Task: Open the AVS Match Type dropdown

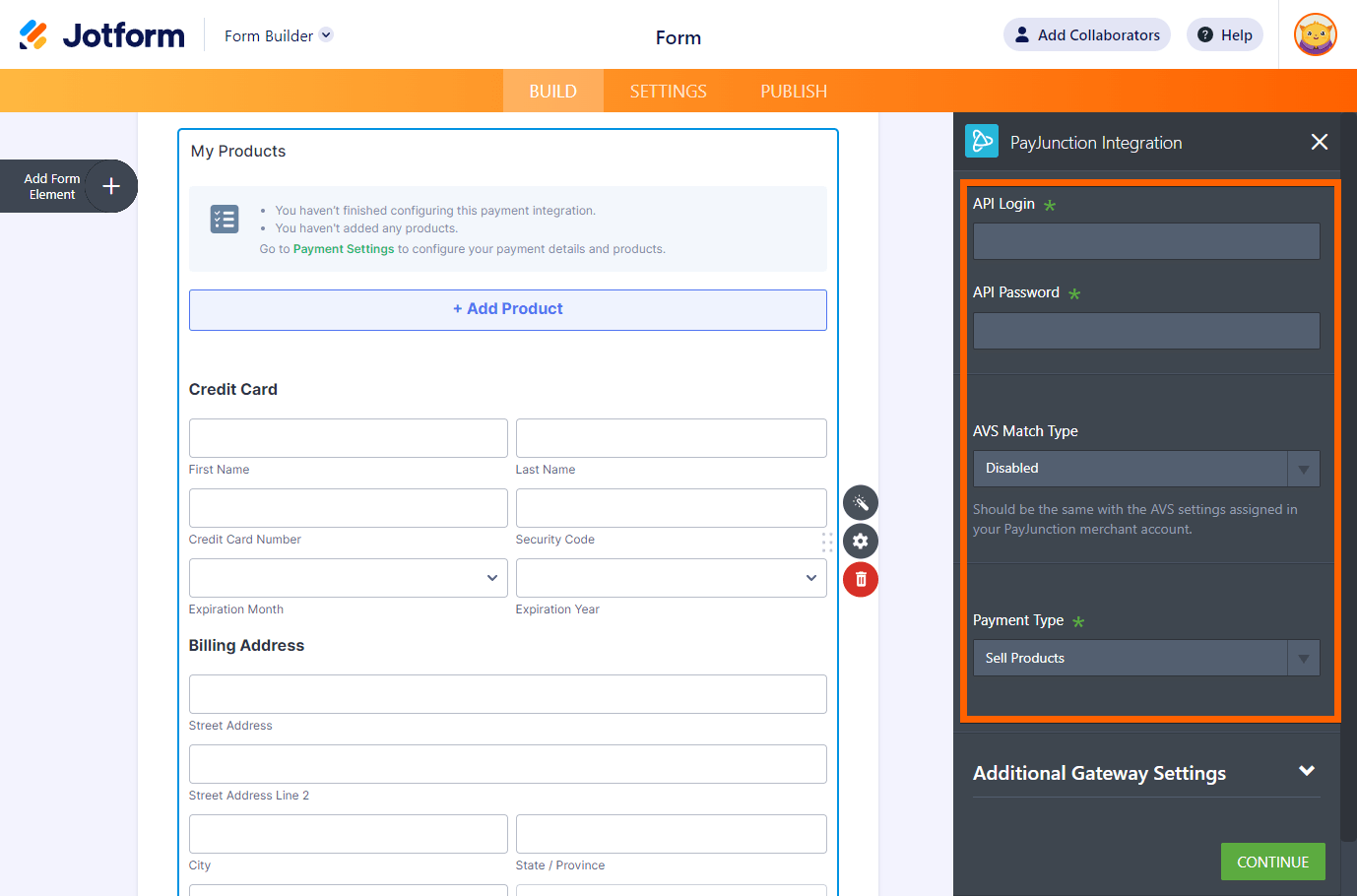Action: coord(1146,469)
